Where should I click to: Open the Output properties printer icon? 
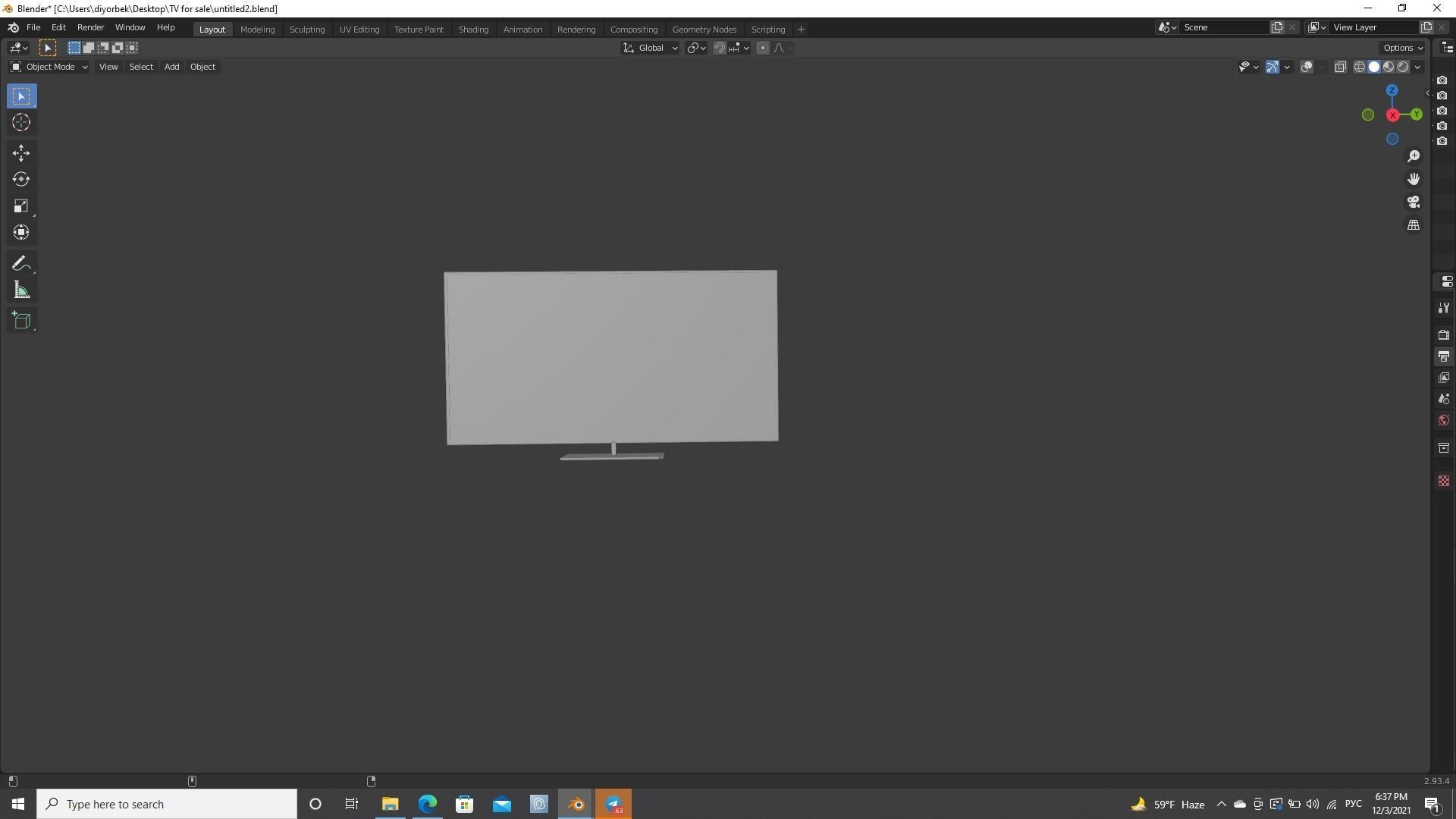[x=1443, y=356]
